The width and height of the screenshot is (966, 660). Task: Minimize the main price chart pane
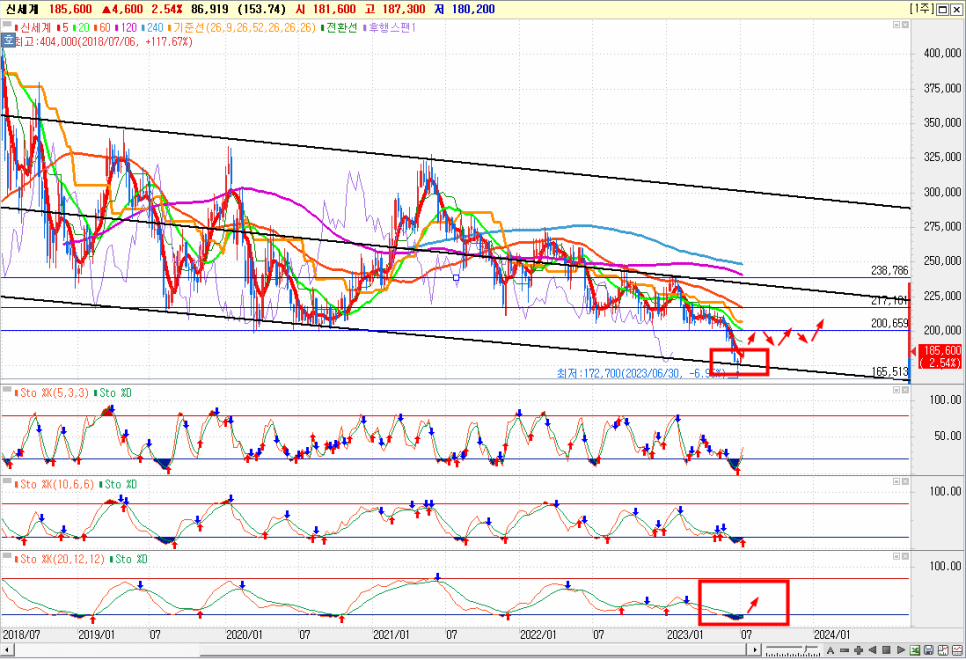tap(897, 25)
